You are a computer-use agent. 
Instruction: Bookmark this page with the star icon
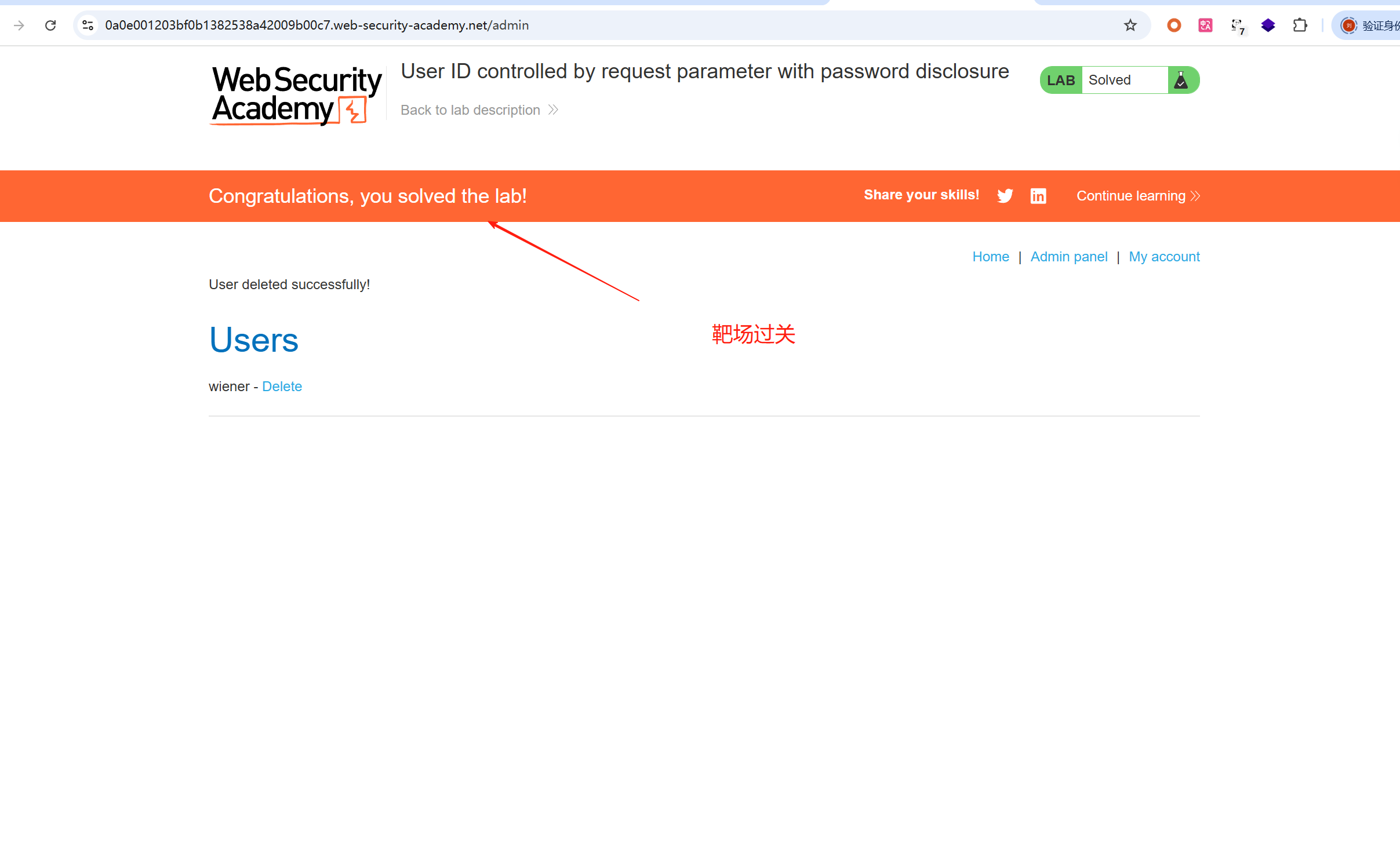click(x=1130, y=25)
